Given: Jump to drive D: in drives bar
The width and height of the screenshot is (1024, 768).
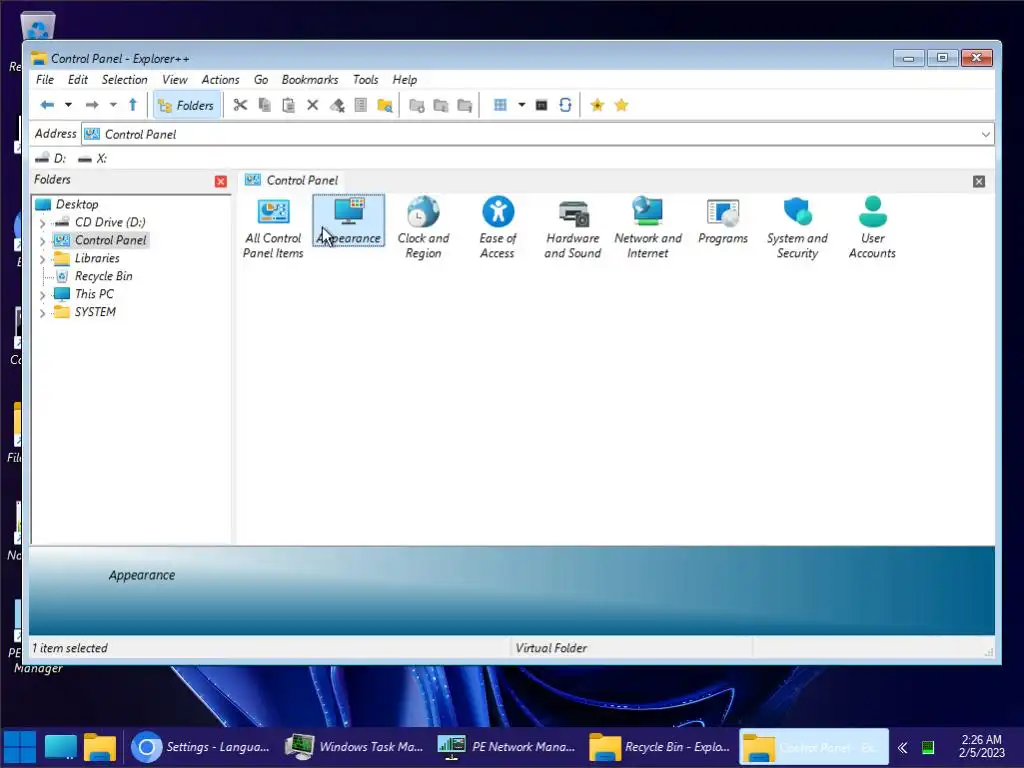Looking at the screenshot, I should (x=51, y=158).
